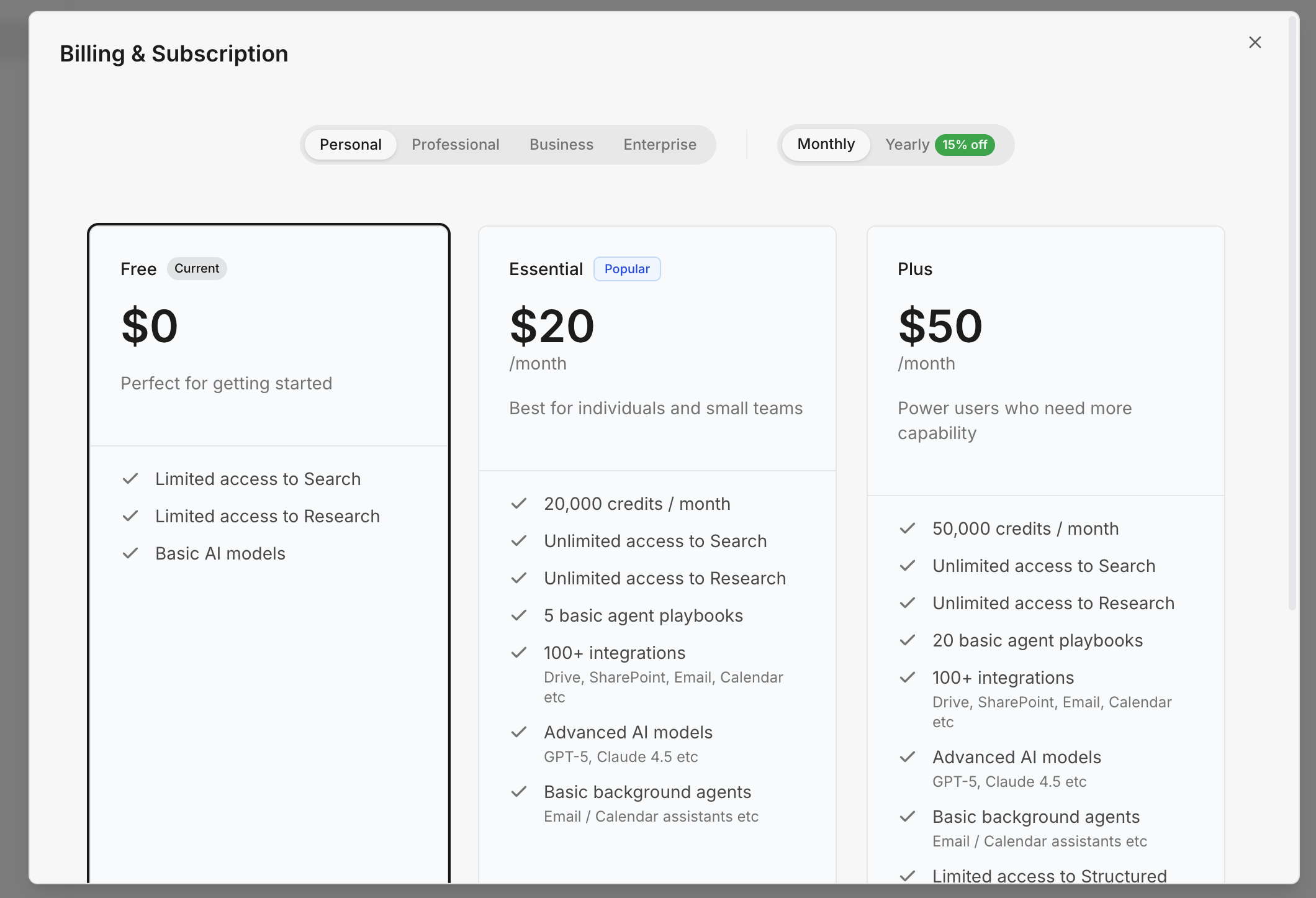Click checkmark beside 20 basic agent playbooks

tap(908, 640)
